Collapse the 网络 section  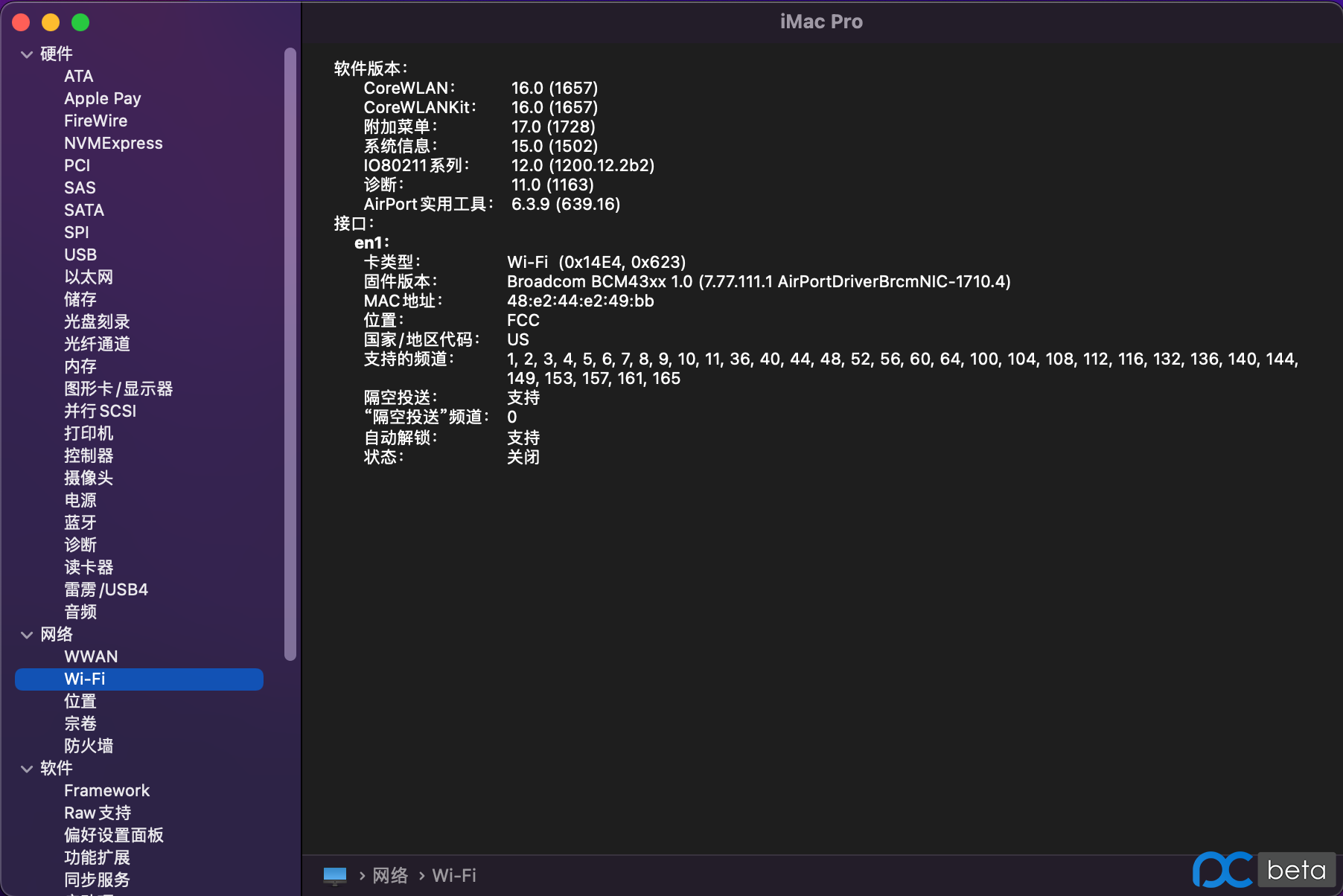27,635
